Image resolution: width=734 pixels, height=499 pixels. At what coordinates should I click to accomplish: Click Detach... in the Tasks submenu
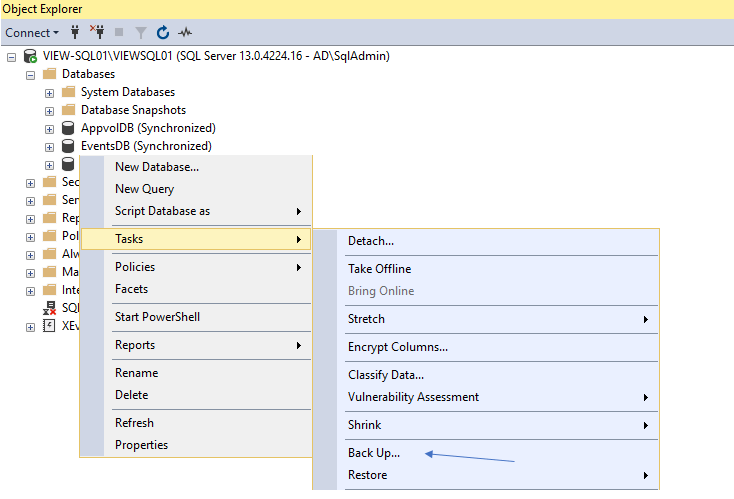point(371,241)
